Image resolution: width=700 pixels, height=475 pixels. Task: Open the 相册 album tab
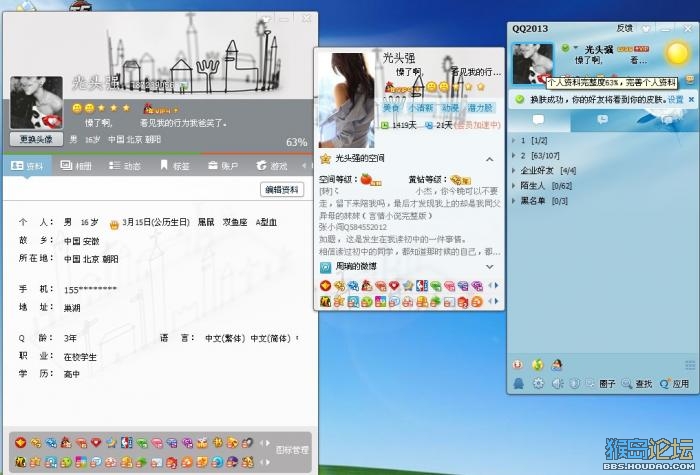point(76,166)
